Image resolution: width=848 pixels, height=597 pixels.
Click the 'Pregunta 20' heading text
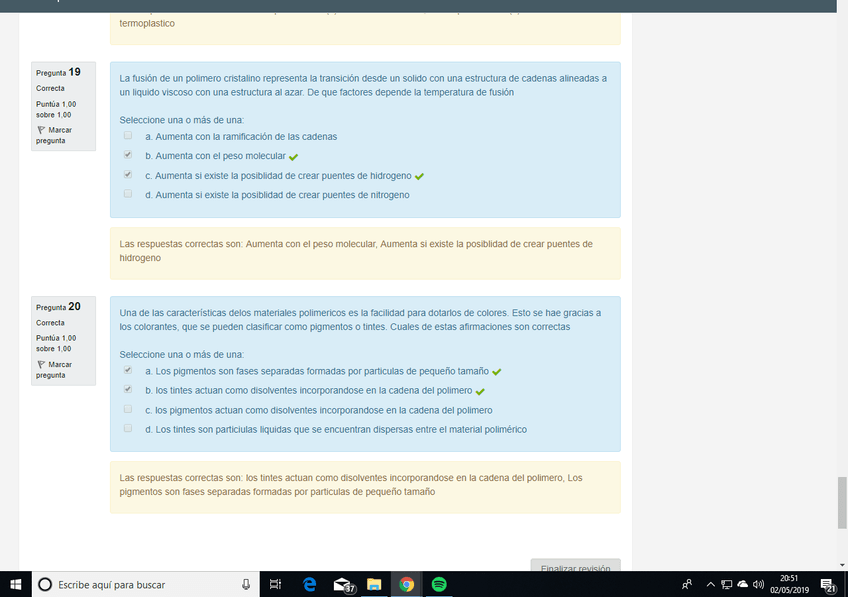point(58,307)
